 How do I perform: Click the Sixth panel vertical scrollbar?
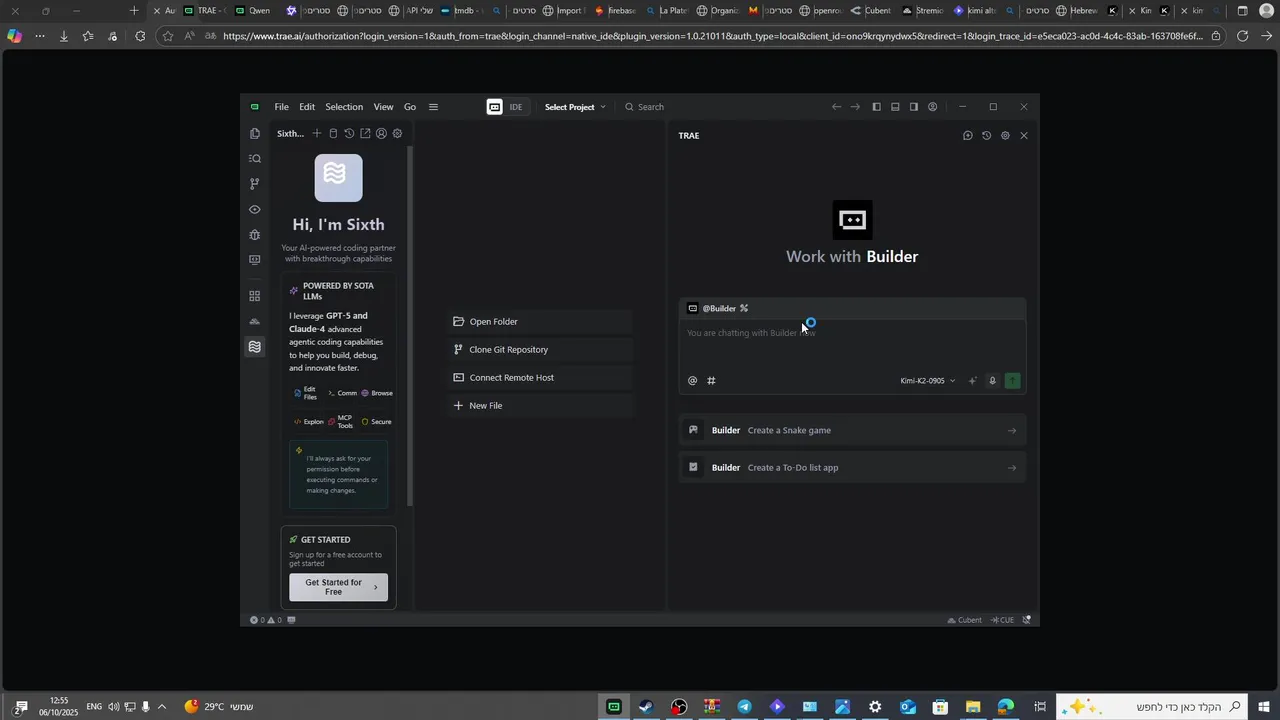(410, 328)
